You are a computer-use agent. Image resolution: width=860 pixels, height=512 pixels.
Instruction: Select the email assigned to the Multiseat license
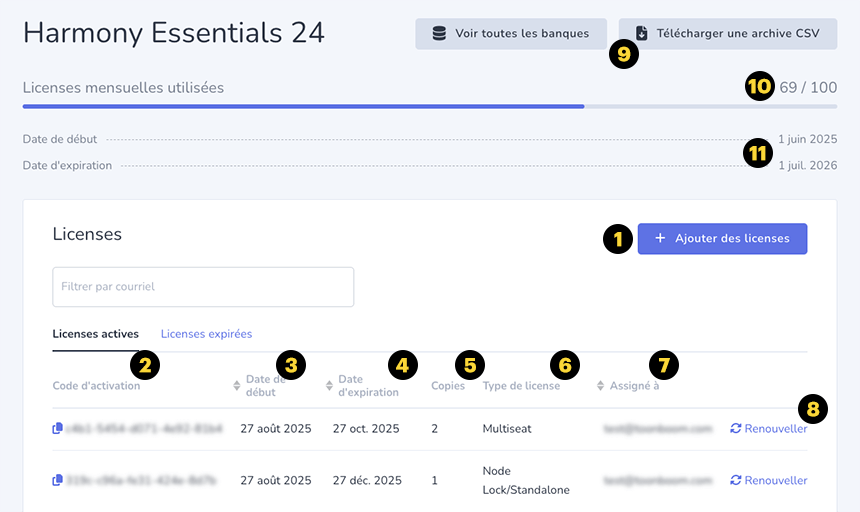coord(658,429)
